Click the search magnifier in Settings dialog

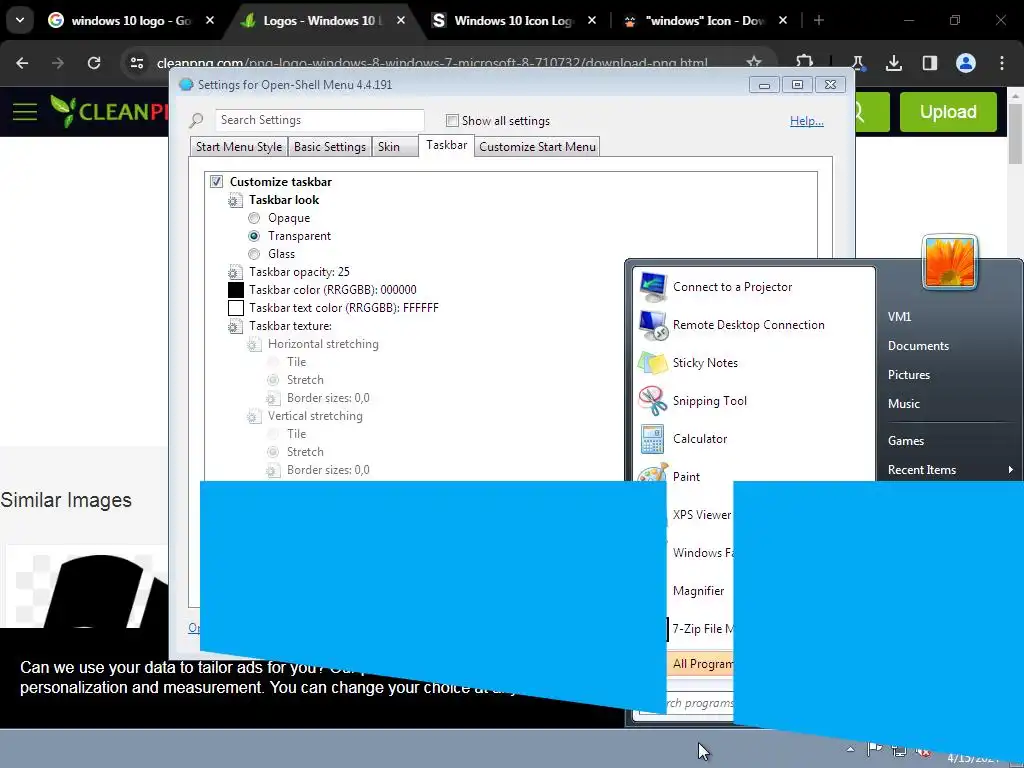point(197,120)
